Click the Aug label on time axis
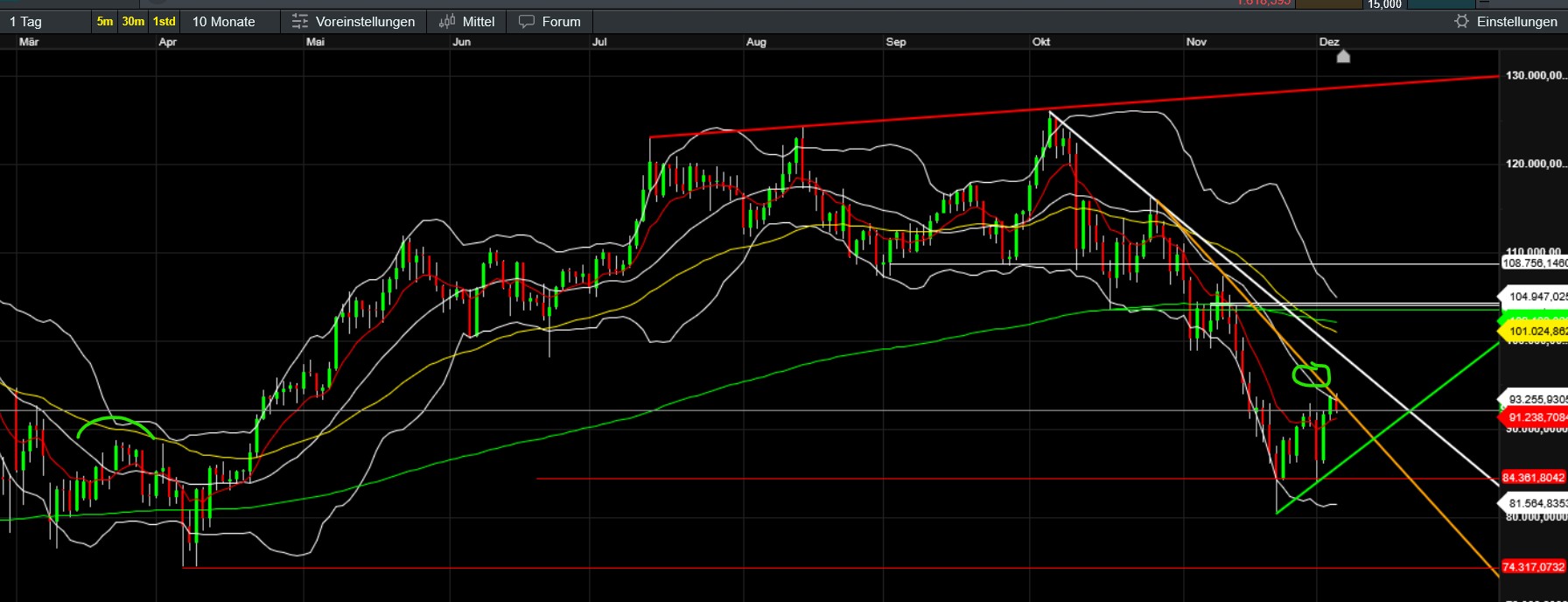1568x602 pixels. 756,42
